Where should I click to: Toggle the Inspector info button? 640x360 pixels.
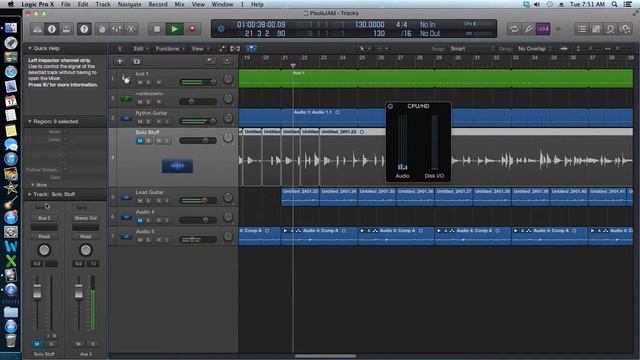[52, 29]
